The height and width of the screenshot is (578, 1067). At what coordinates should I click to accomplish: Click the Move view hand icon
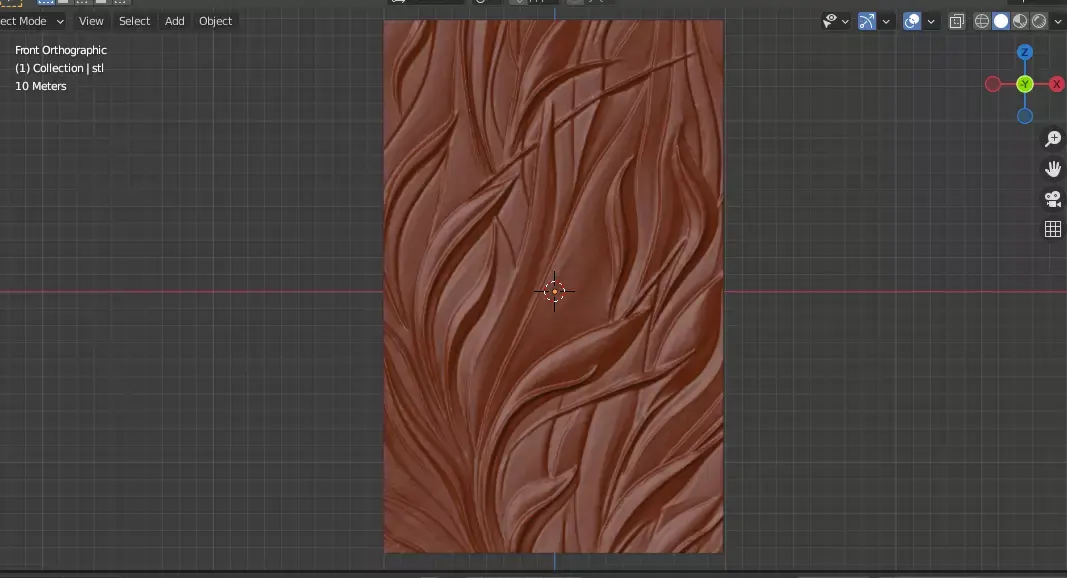pyautogui.click(x=1053, y=169)
